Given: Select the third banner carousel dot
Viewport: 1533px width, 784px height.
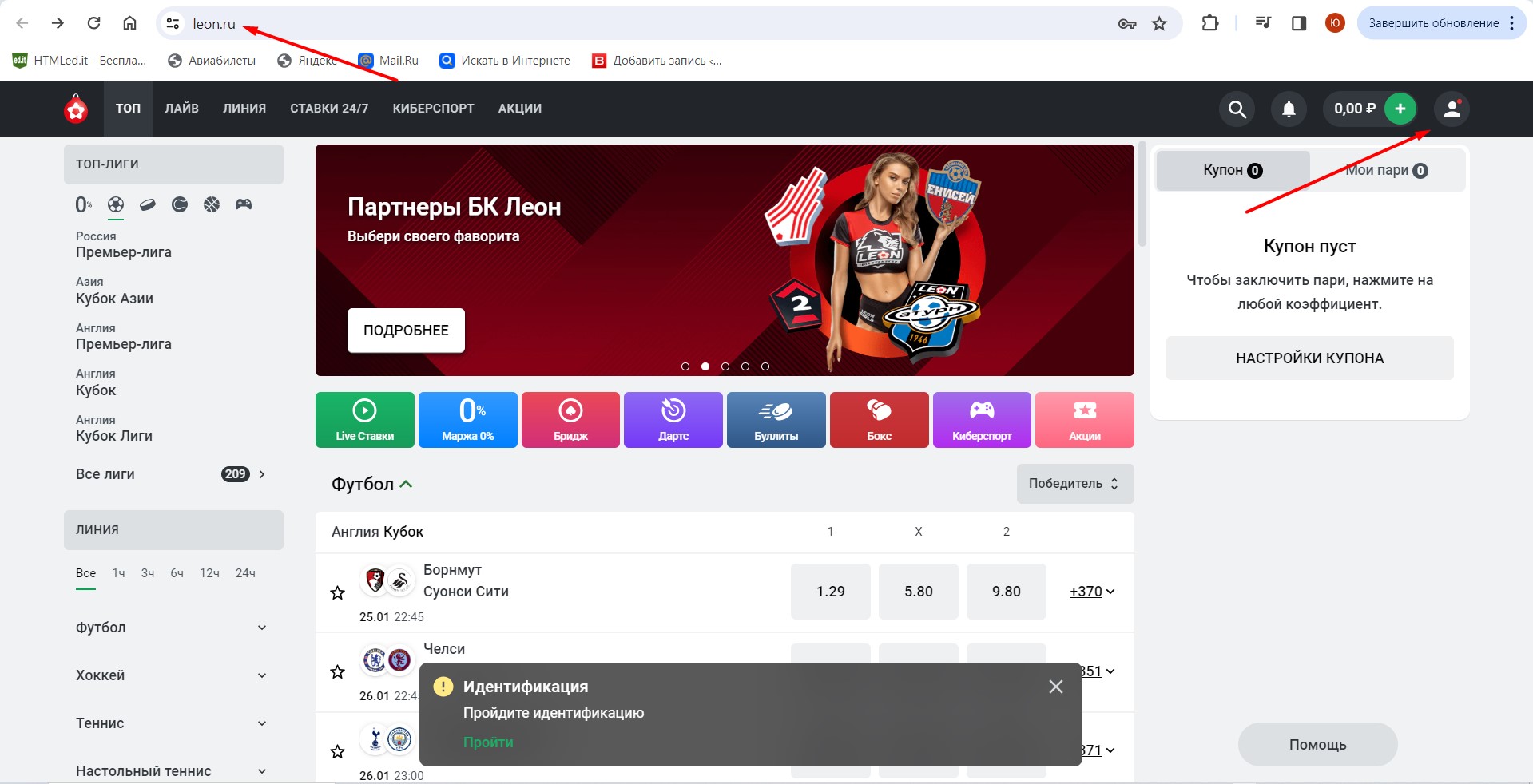Looking at the screenshot, I should coord(725,366).
